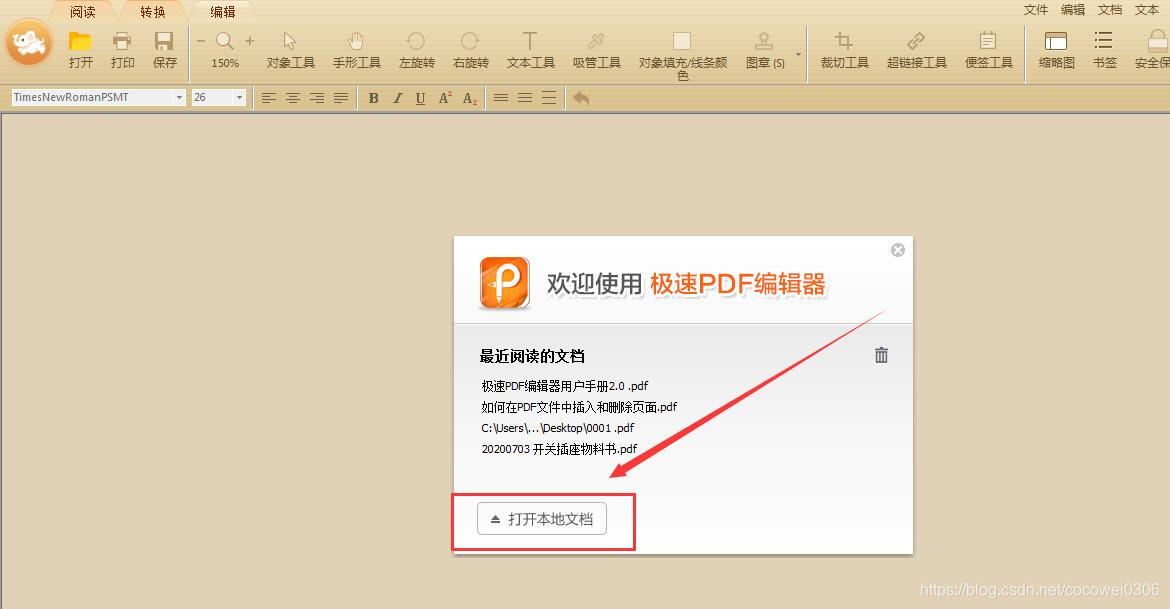Show the 书签 bookmarks panel
Screen dimensions: 1170x609
coord(1104,49)
